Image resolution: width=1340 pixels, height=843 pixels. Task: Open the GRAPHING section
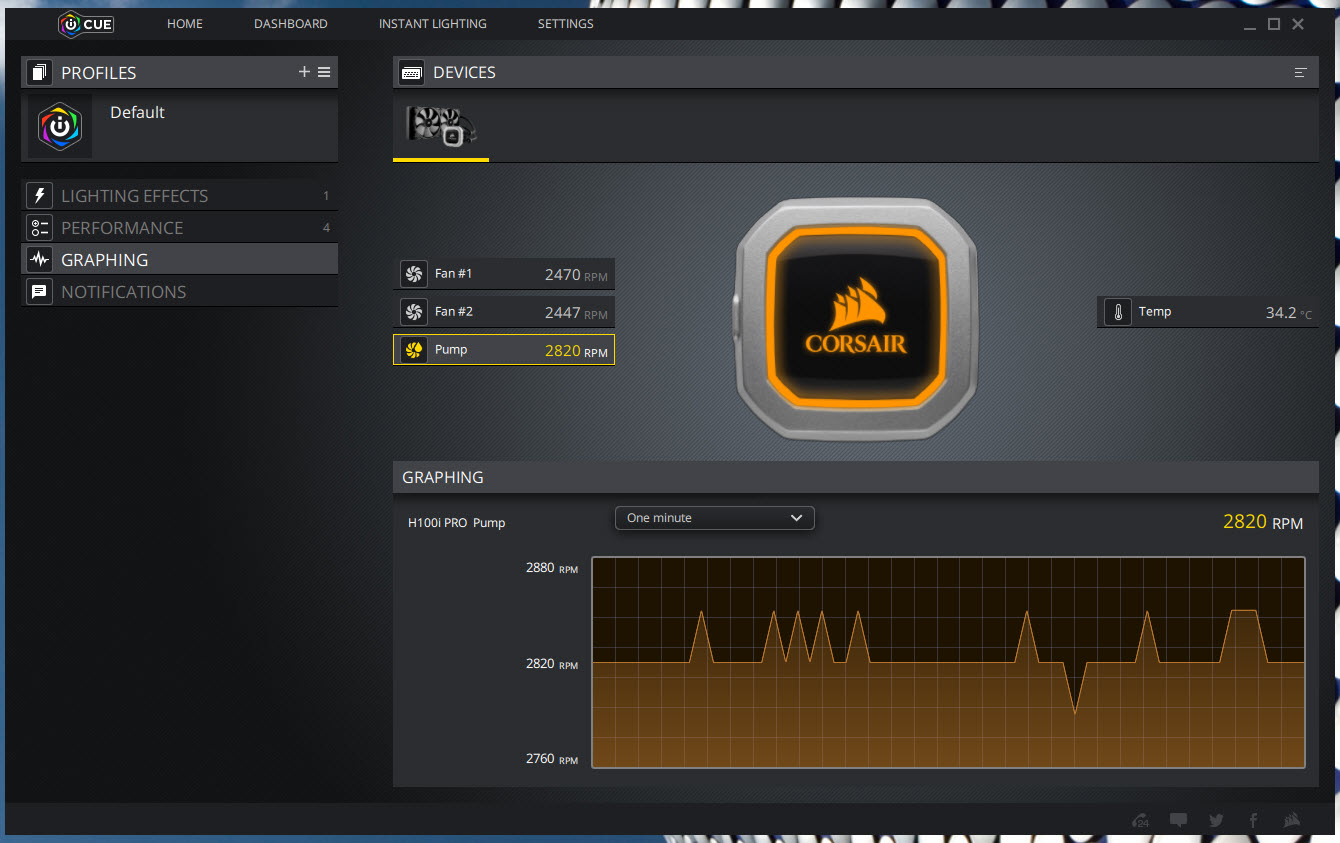coord(180,260)
